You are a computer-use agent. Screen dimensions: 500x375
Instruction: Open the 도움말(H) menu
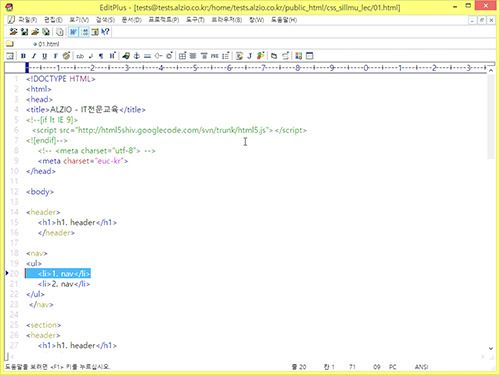tap(284, 20)
